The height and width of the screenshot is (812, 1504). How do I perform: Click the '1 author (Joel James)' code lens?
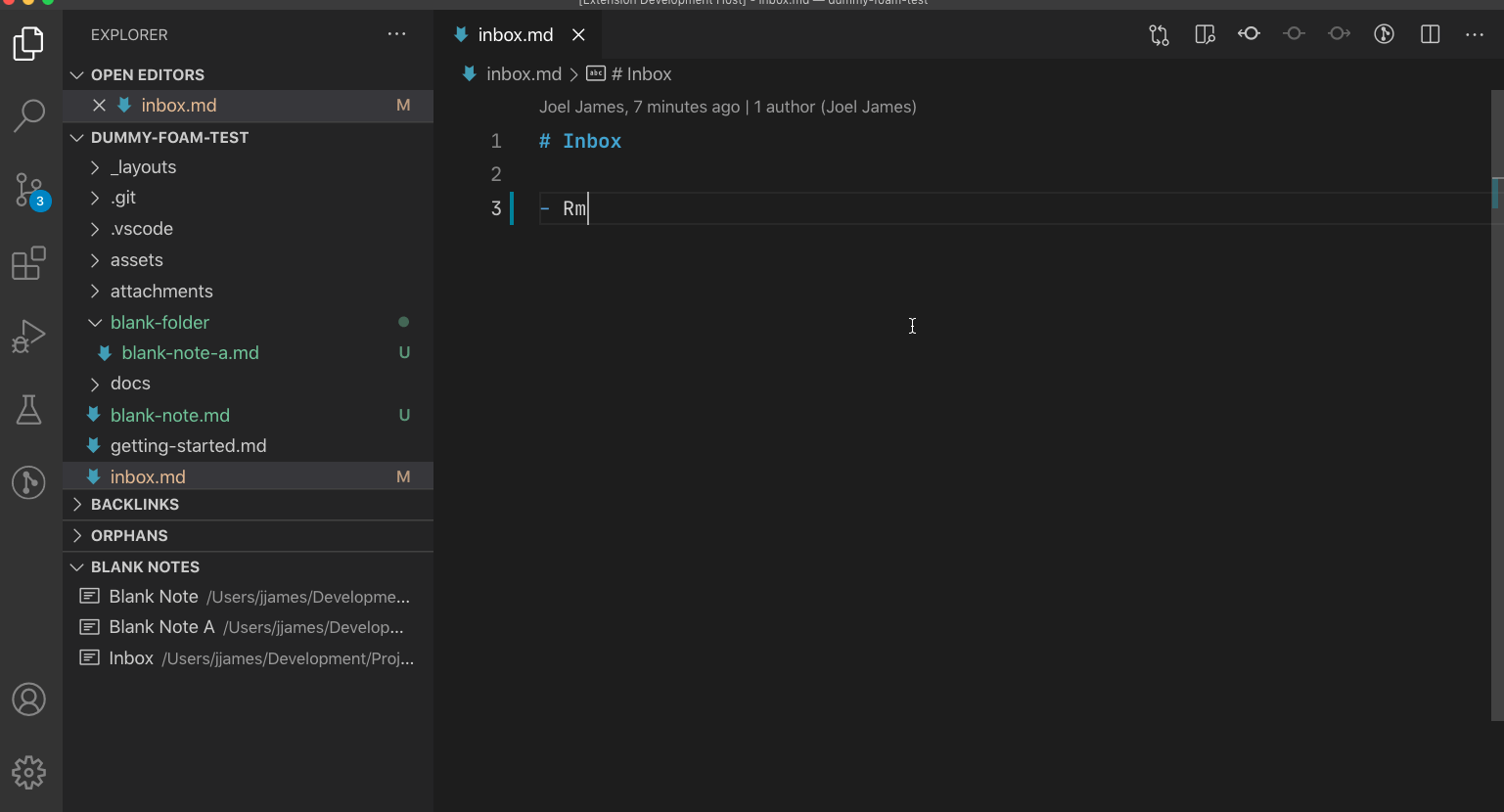[835, 107]
